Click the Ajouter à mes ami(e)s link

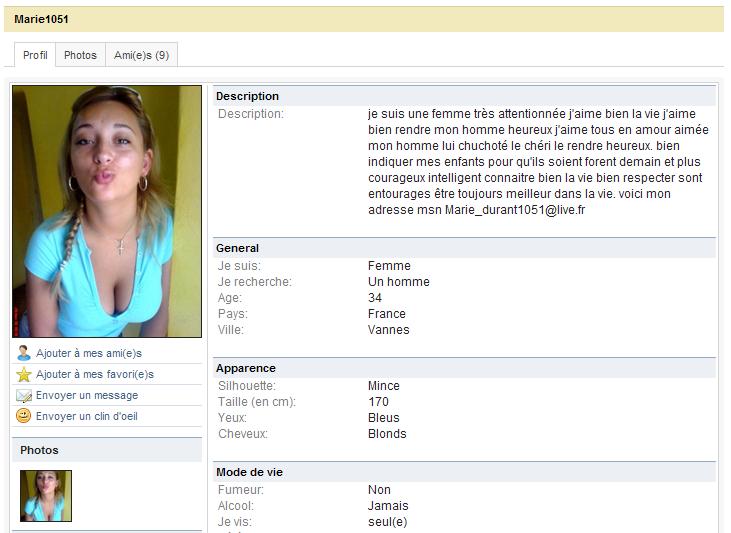coord(89,353)
